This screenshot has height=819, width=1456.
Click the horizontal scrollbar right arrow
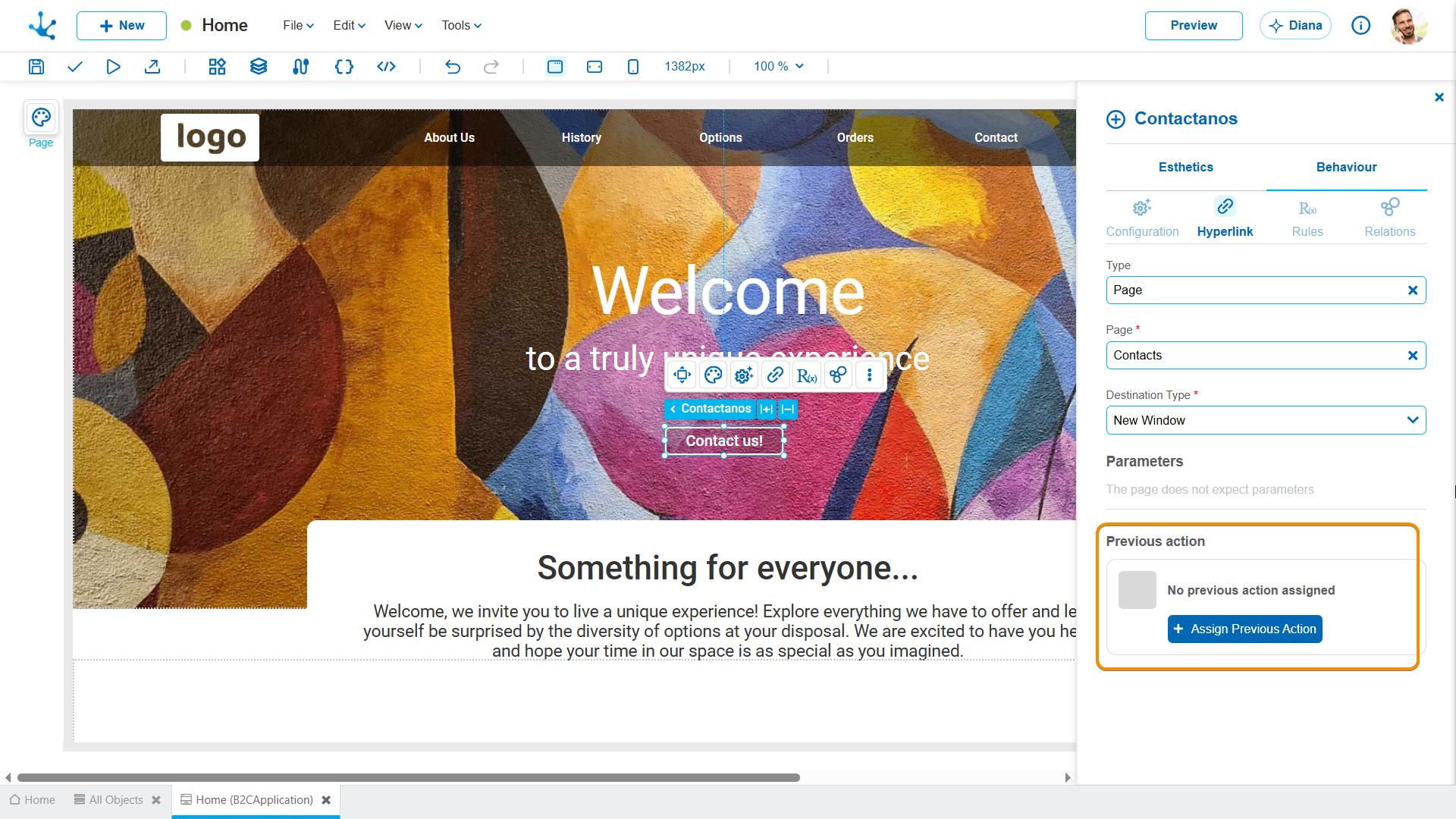[x=1068, y=778]
